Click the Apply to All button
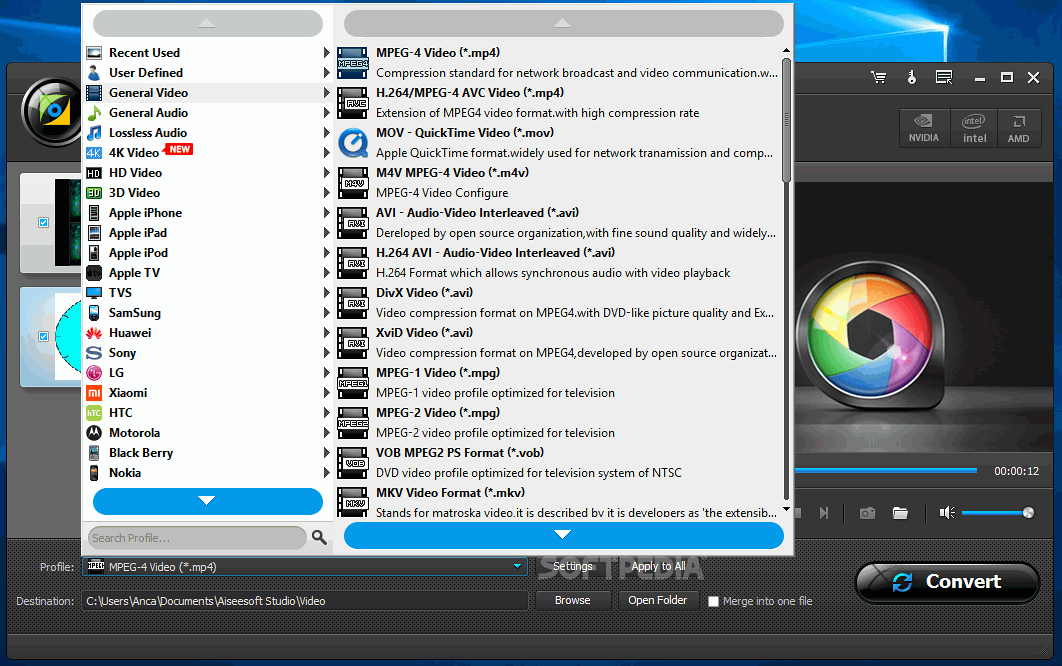The height and width of the screenshot is (666, 1062). (658, 566)
